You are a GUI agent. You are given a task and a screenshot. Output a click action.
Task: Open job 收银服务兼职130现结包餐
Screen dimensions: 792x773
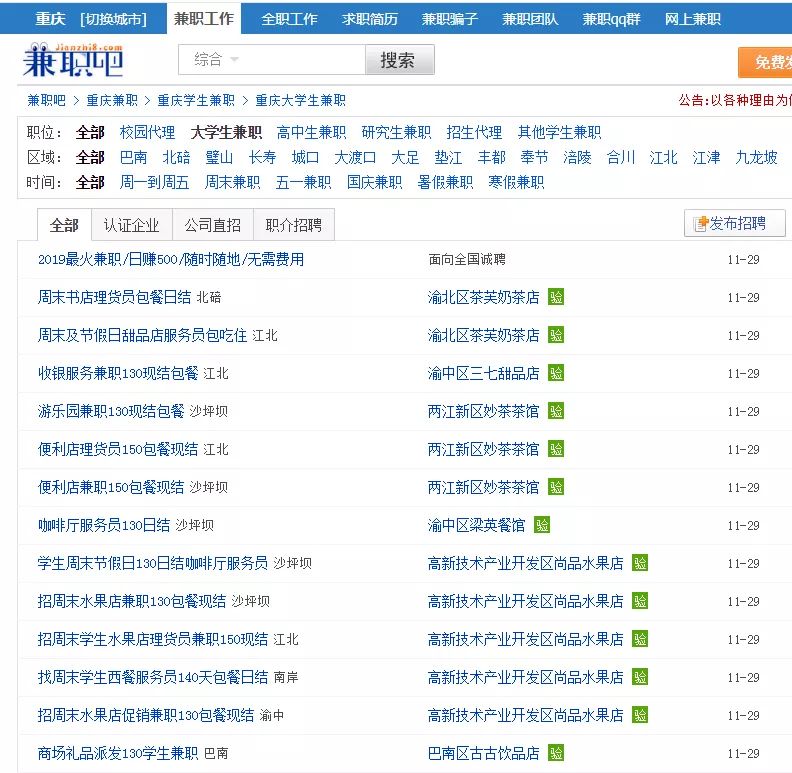118,373
